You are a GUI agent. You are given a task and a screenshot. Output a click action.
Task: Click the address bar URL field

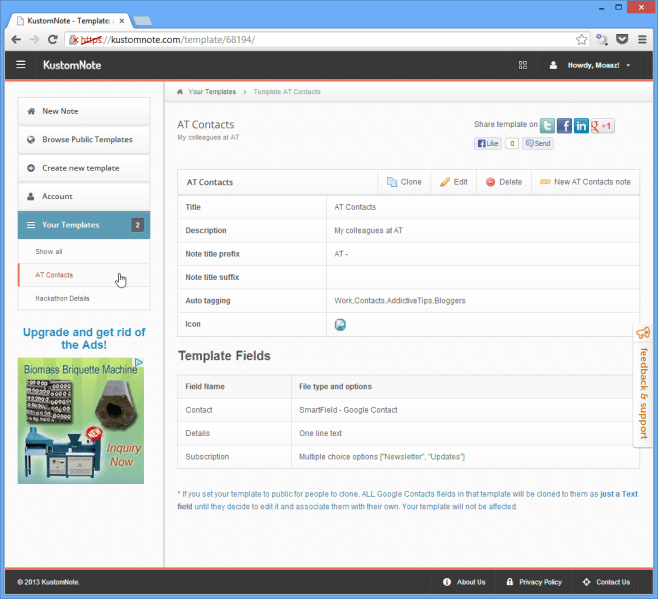coord(327,39)
